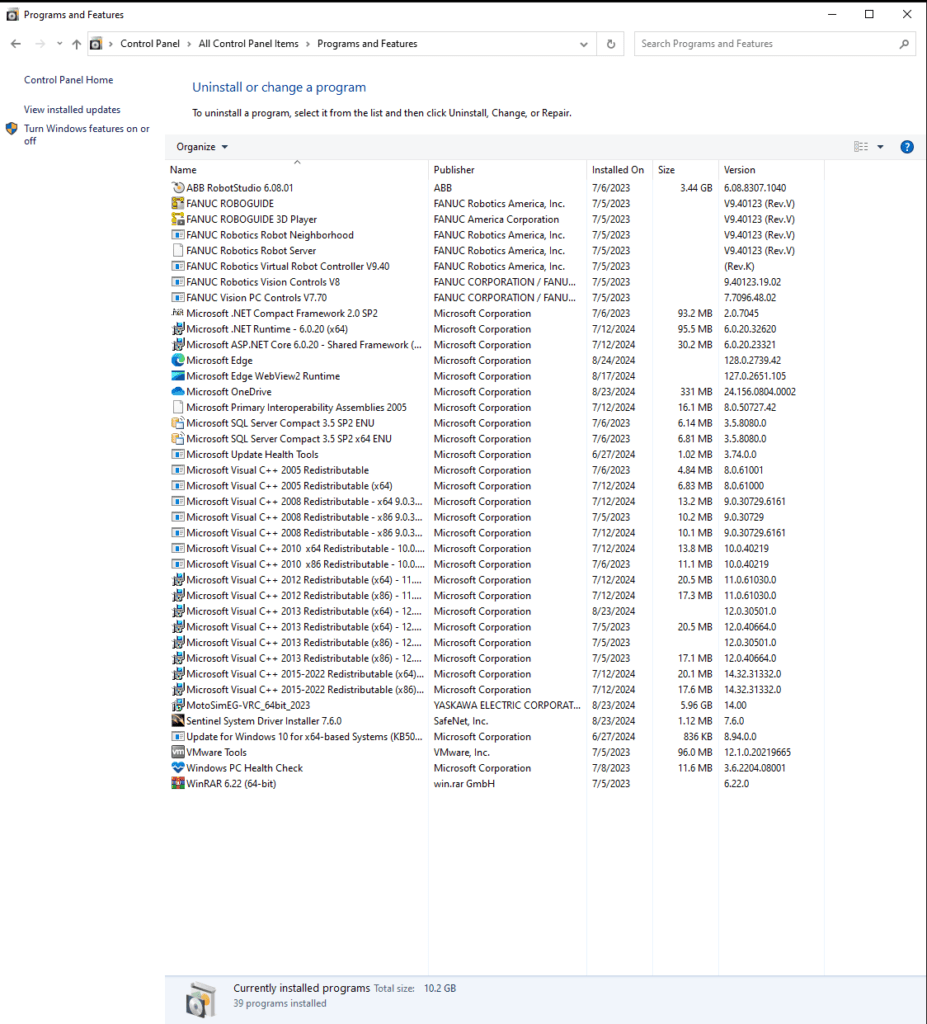Click the ABB RobotStudio 6.08.01 icon

pos(178,187)
